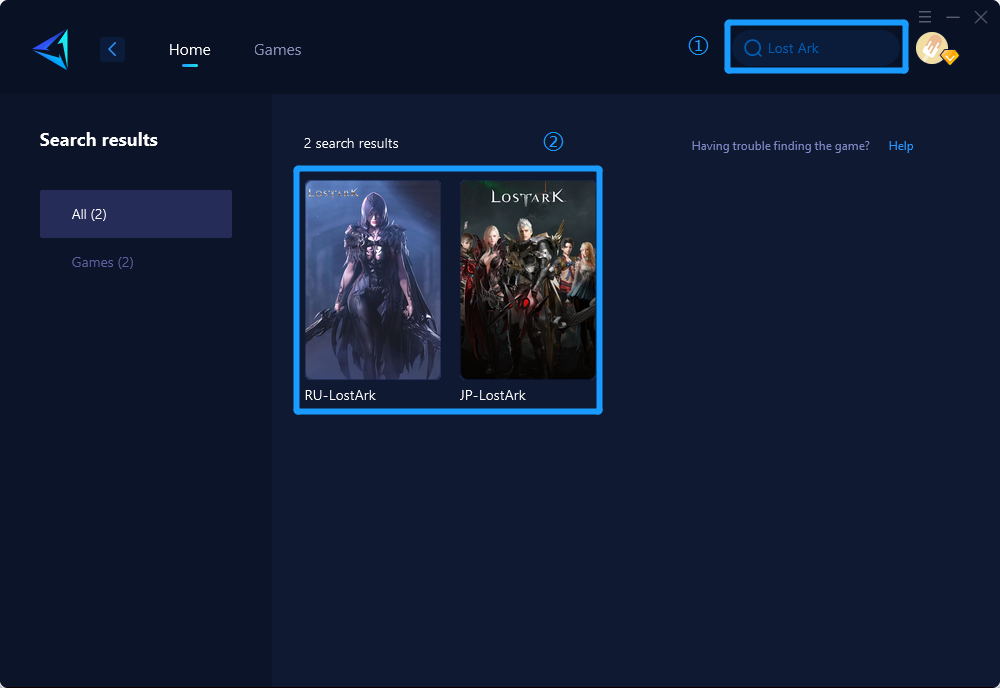
Task: Open the user profile avatar
Action: click(934, 48)
